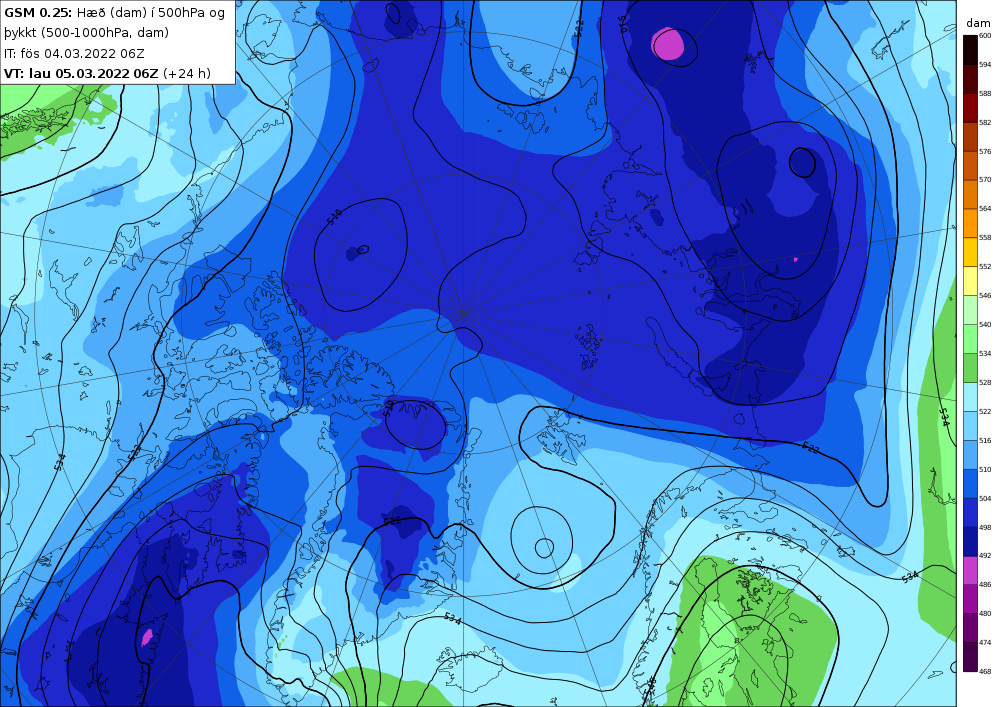Select the orange swatch between 564 and 570
1000x707 pixels.
coord(970,194)
